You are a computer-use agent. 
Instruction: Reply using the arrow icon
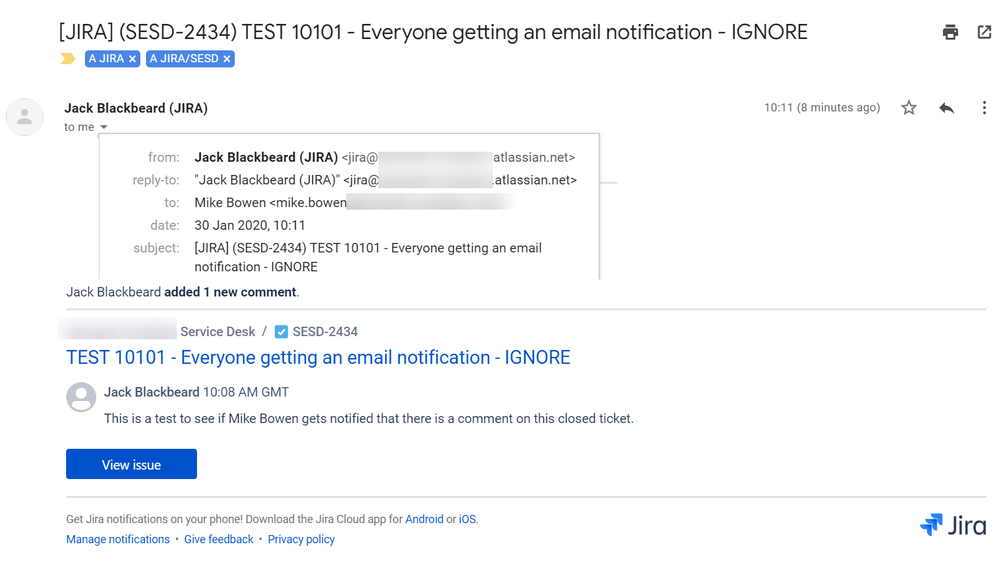(x=947, y=108)
